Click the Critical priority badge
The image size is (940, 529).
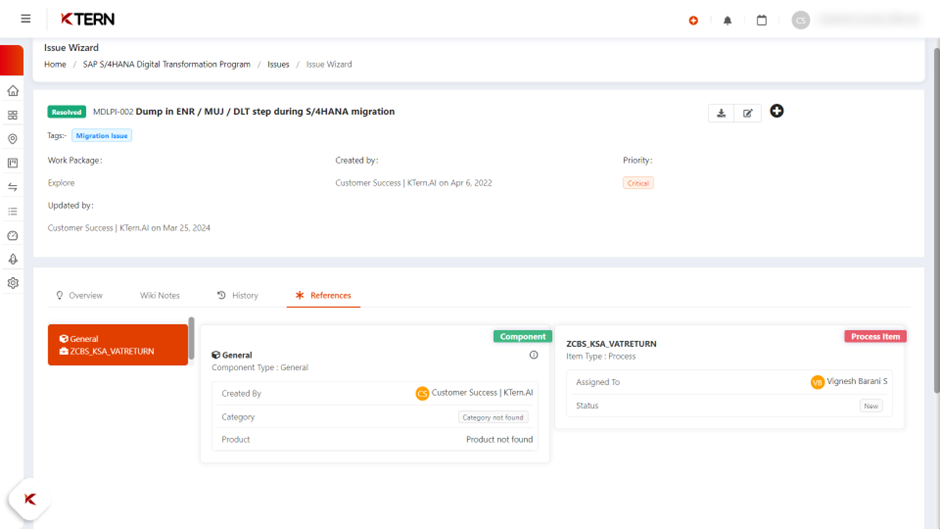[x=638, y=183]
